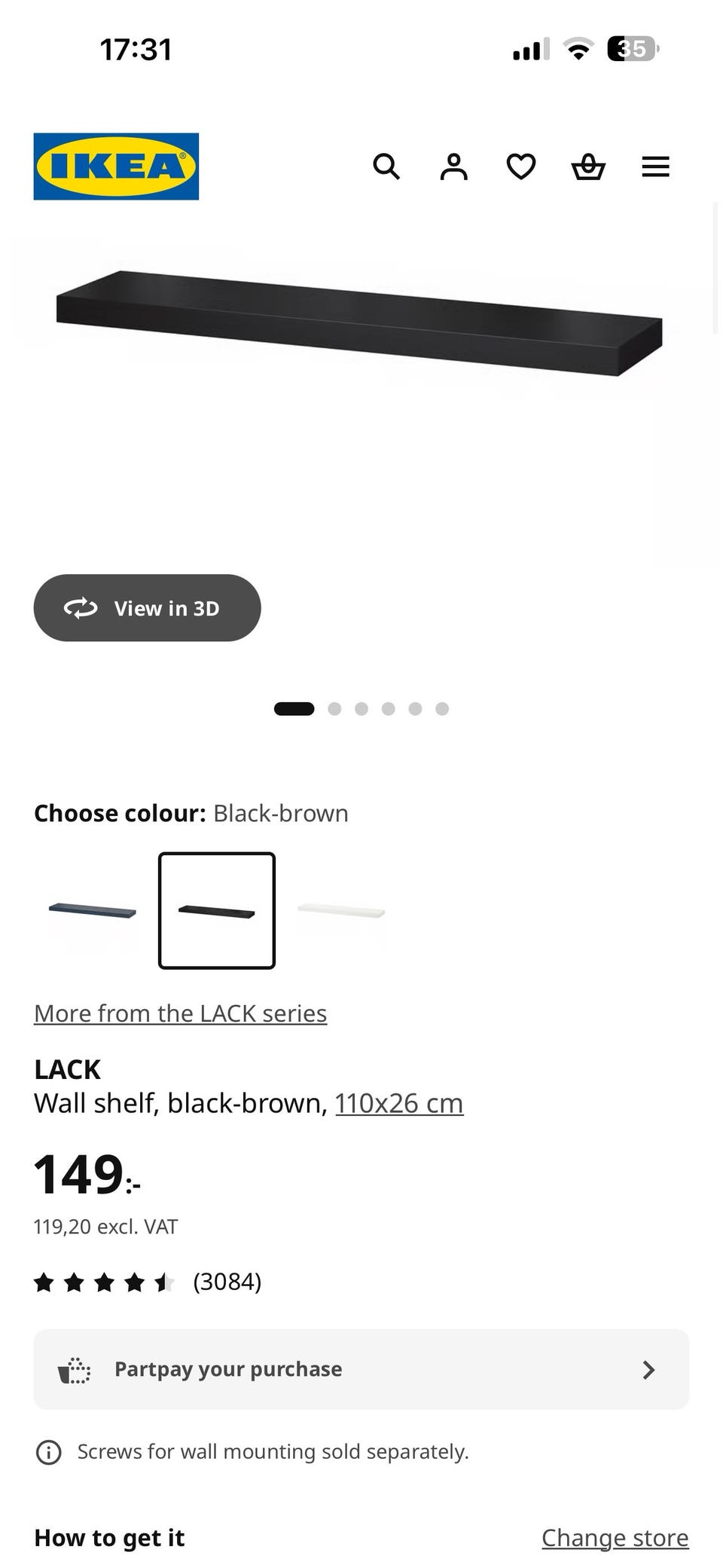Open More from the LACK series
The width and height of the screenshot is (723, 1568).
181,1013
